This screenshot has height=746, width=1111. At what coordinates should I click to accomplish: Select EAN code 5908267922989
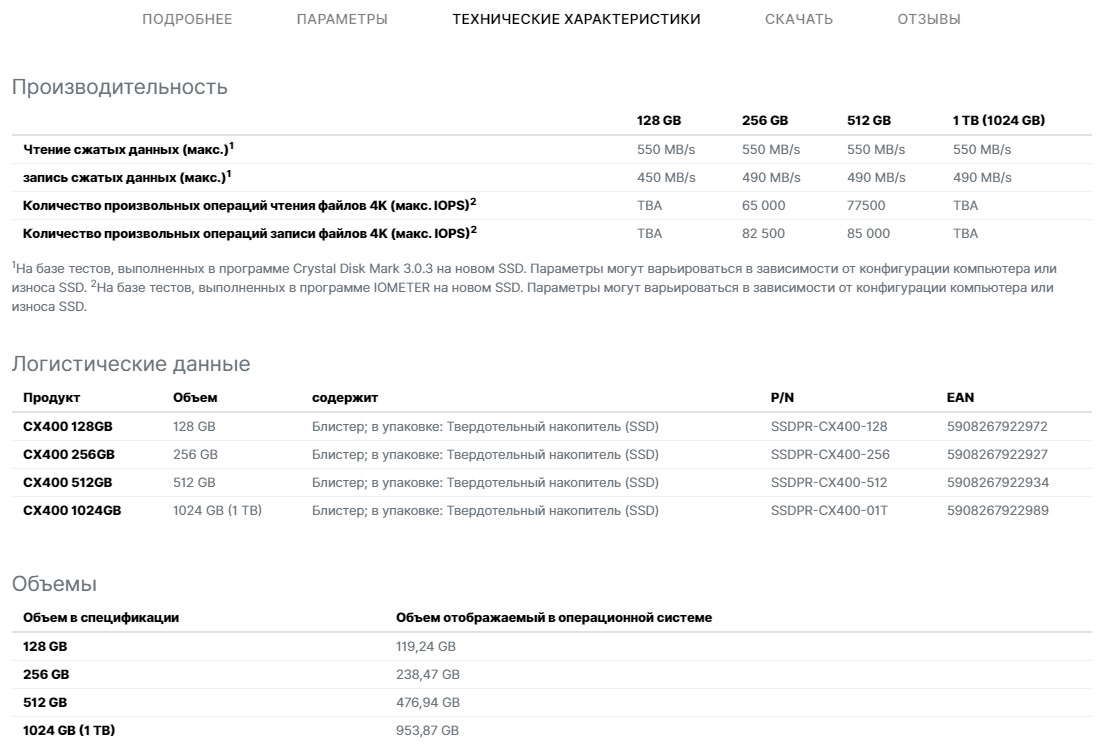pyautogui.click(x=998, y=511)
